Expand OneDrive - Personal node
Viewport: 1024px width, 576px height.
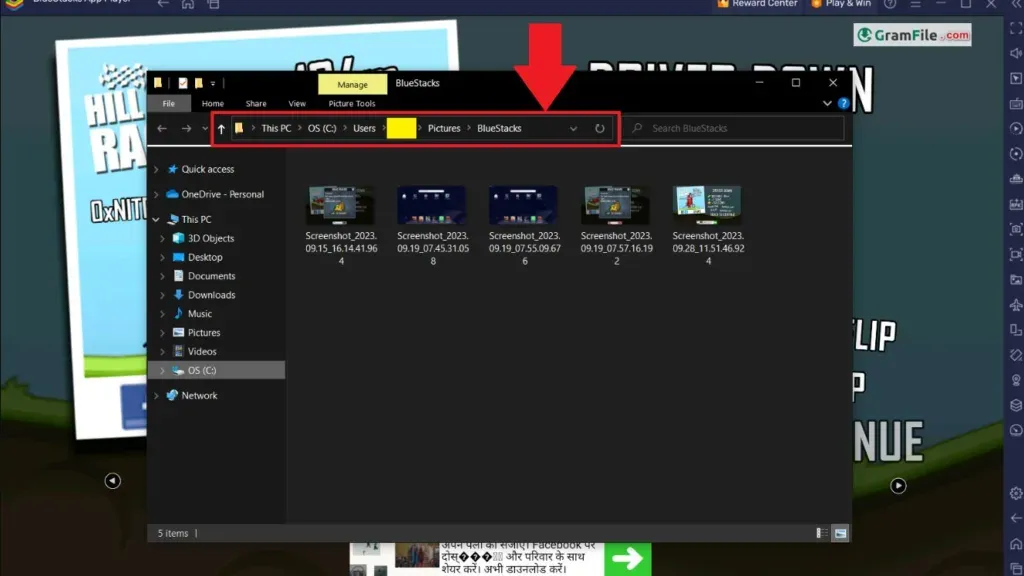tap(156, 195)
